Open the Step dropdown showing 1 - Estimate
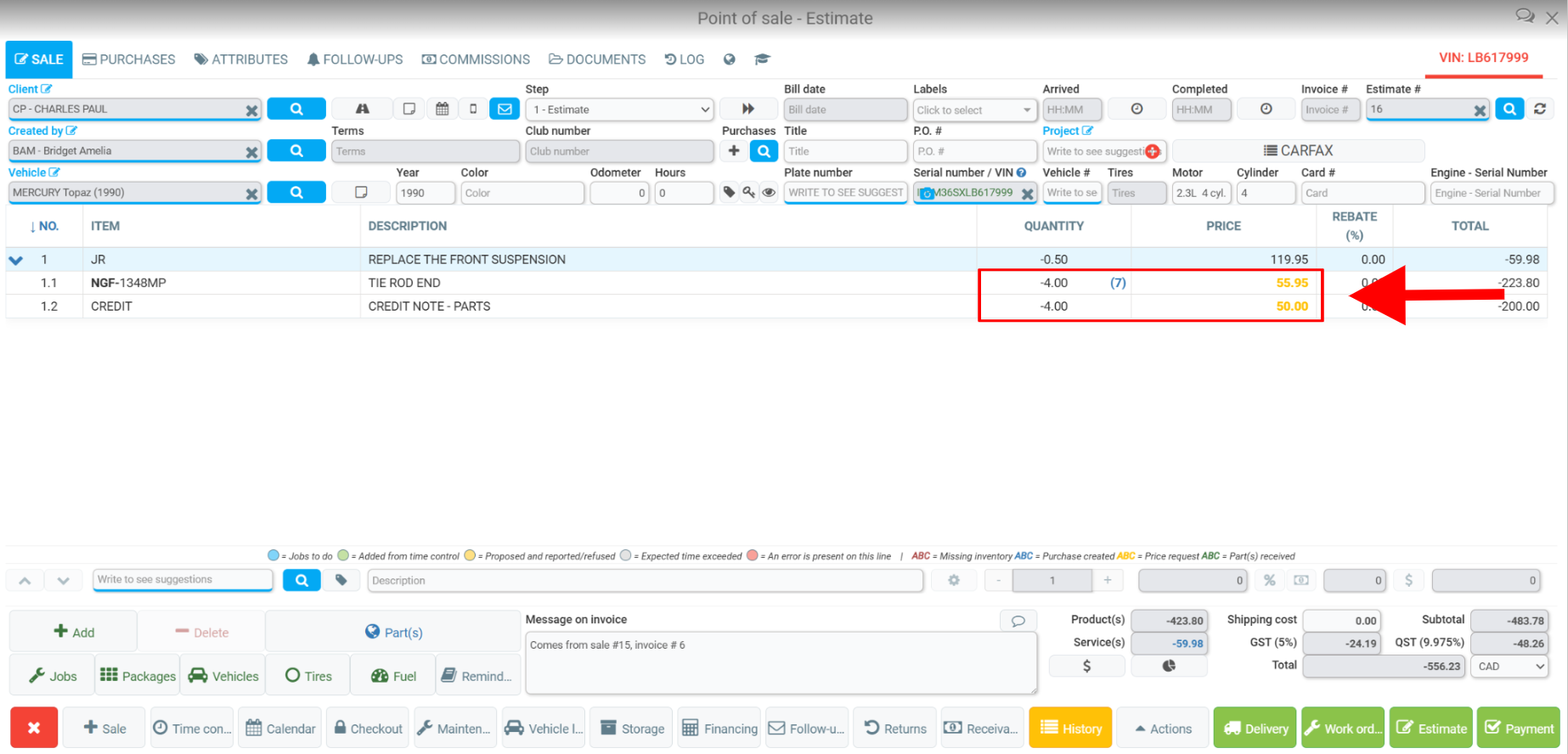The image size is (1568, 754). [x=620, y=109]
